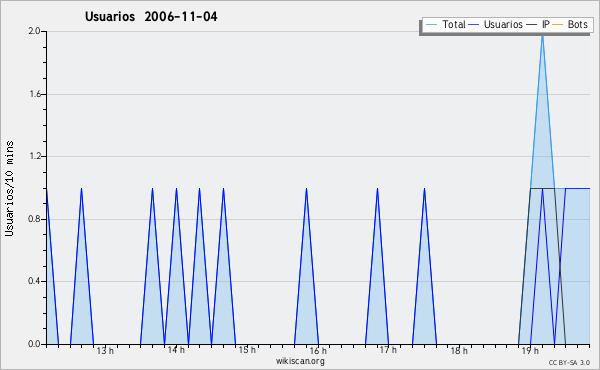The height and width of the screenshot is (370, 600).
Task: Click the y-axis value 1.2
Action: [x=34, y=156]
